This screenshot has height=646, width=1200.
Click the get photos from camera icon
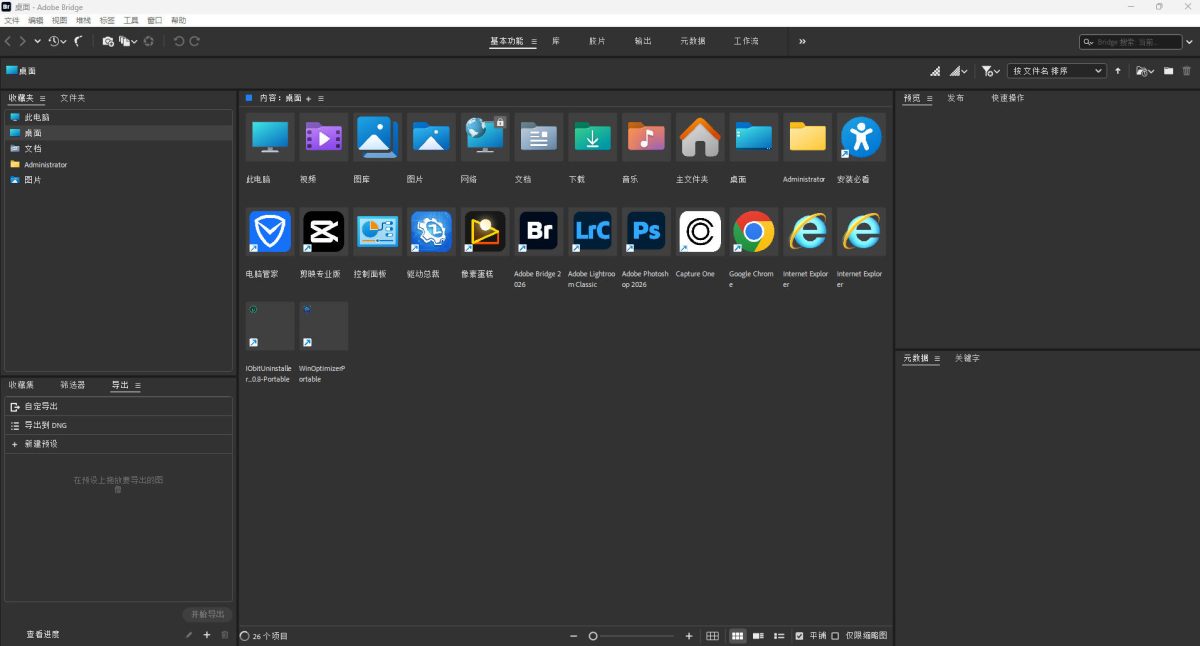pos(108,41)
